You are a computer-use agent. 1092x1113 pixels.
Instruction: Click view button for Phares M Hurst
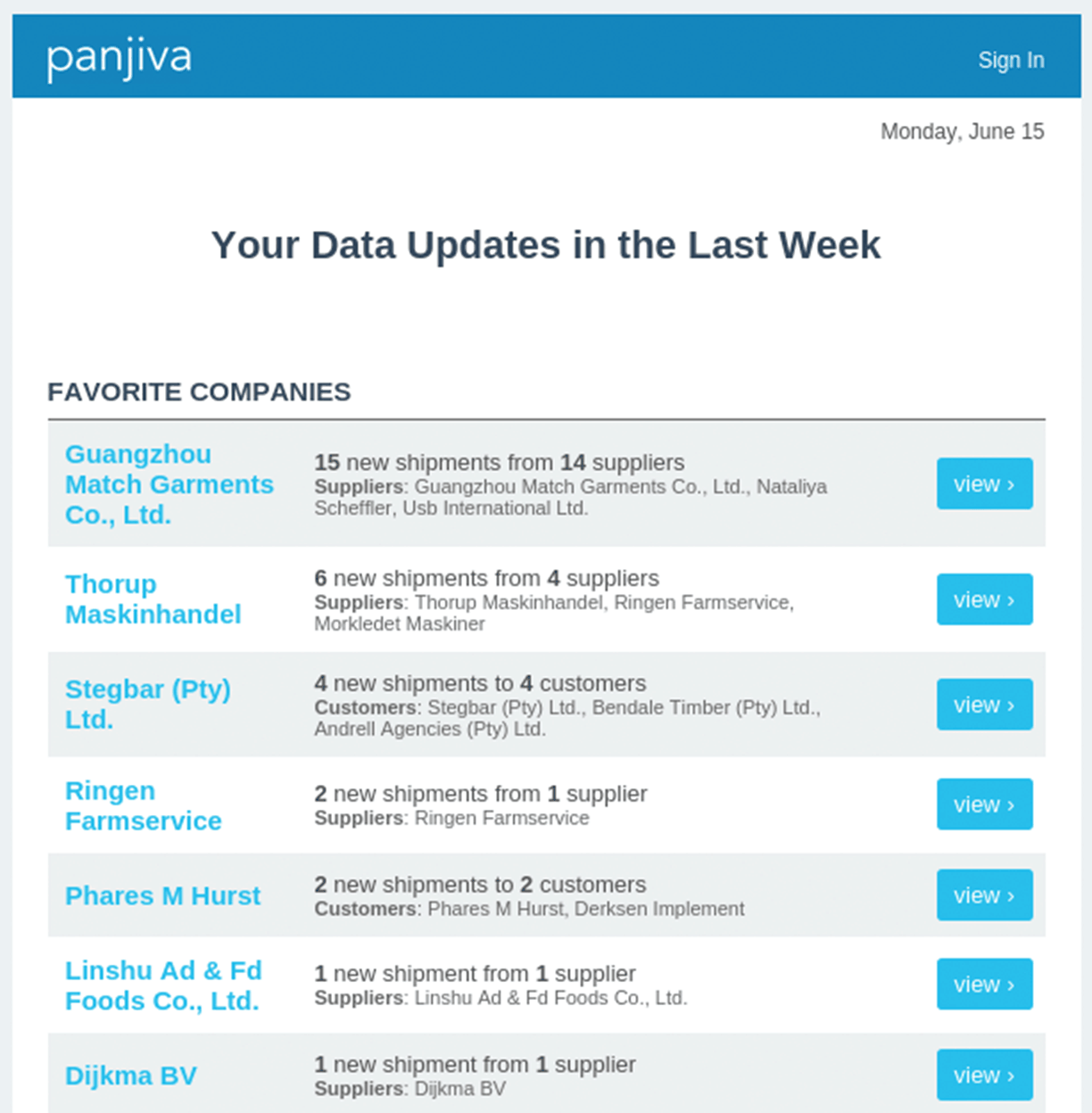[x=984, y=895]
